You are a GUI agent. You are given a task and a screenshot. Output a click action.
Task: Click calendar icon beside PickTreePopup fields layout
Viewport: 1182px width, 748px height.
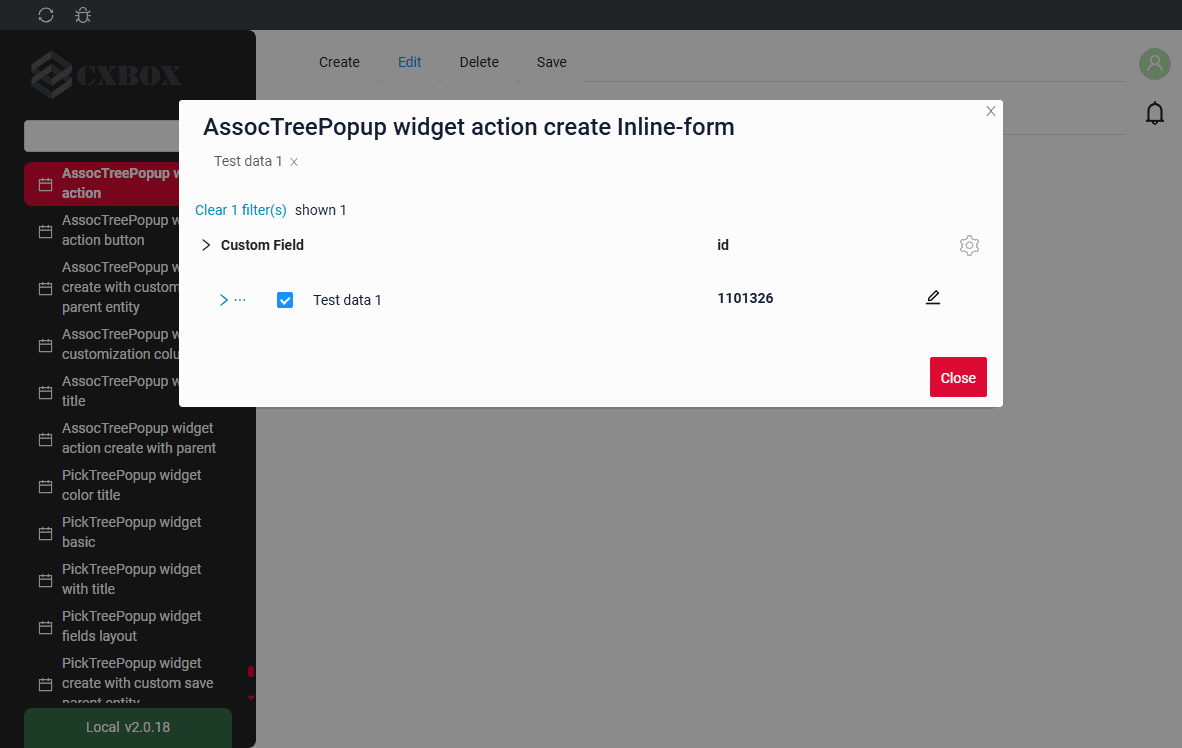point(45,627)
